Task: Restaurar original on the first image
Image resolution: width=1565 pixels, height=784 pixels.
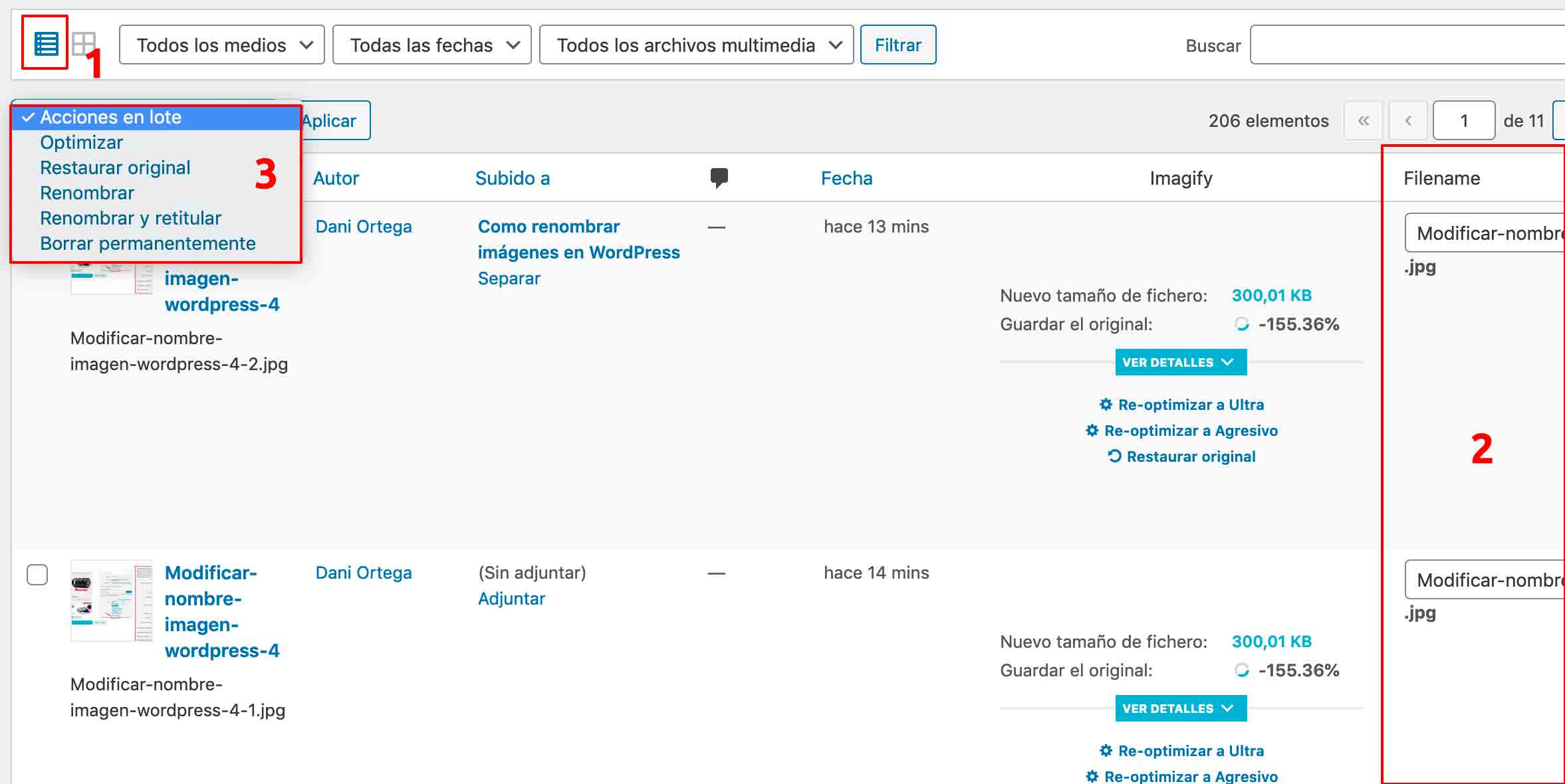Action: click(x=1182, y=456)
